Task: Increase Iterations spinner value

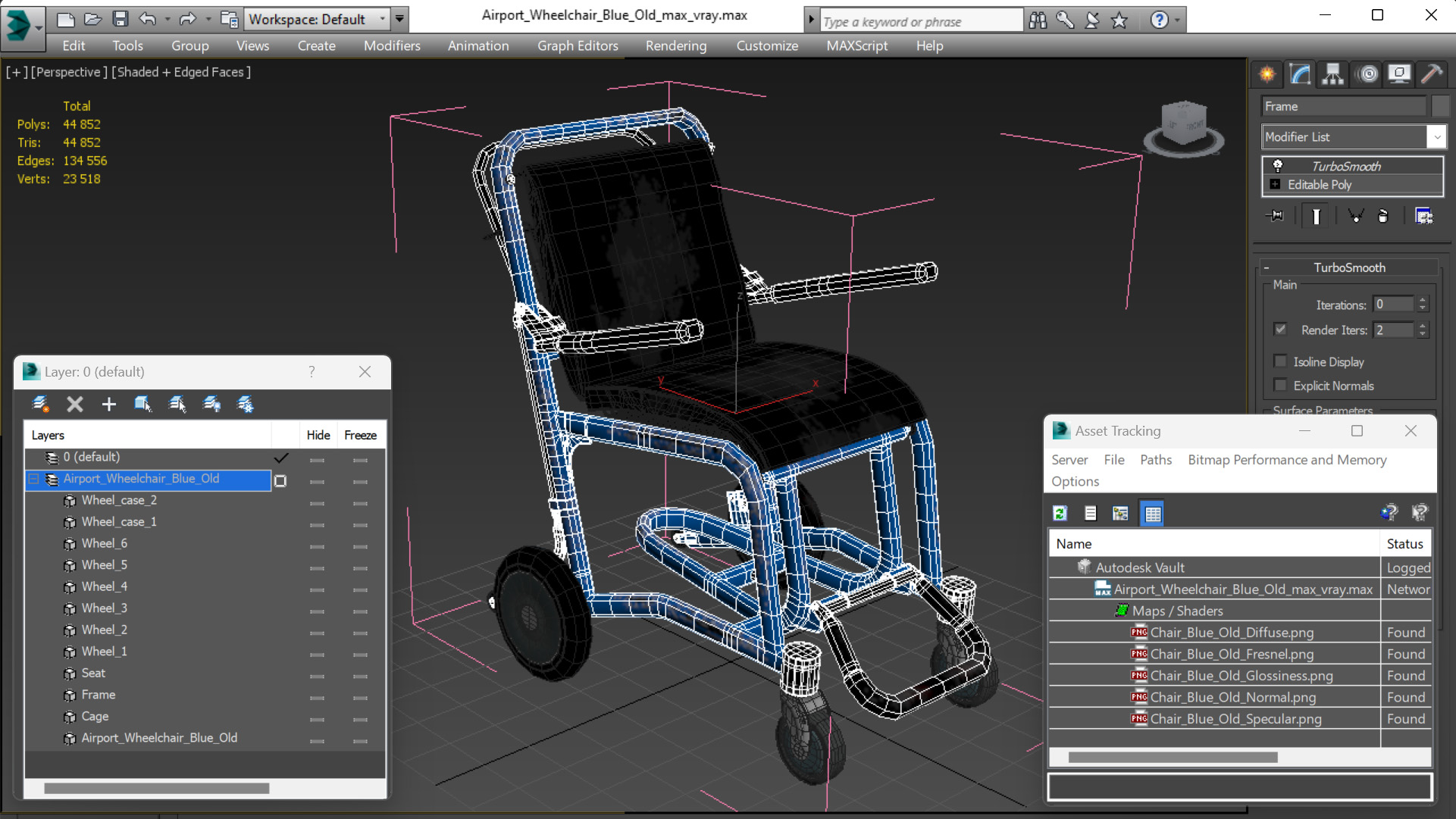Action: click(x=1423, y=300)
